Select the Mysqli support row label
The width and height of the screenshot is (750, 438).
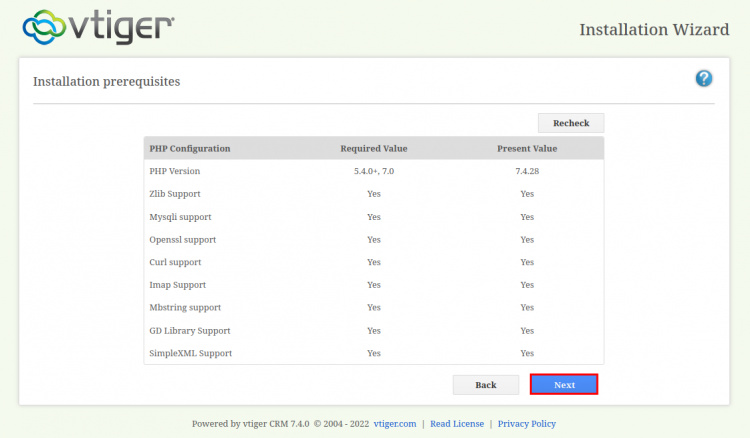click(x=180, y=217)
